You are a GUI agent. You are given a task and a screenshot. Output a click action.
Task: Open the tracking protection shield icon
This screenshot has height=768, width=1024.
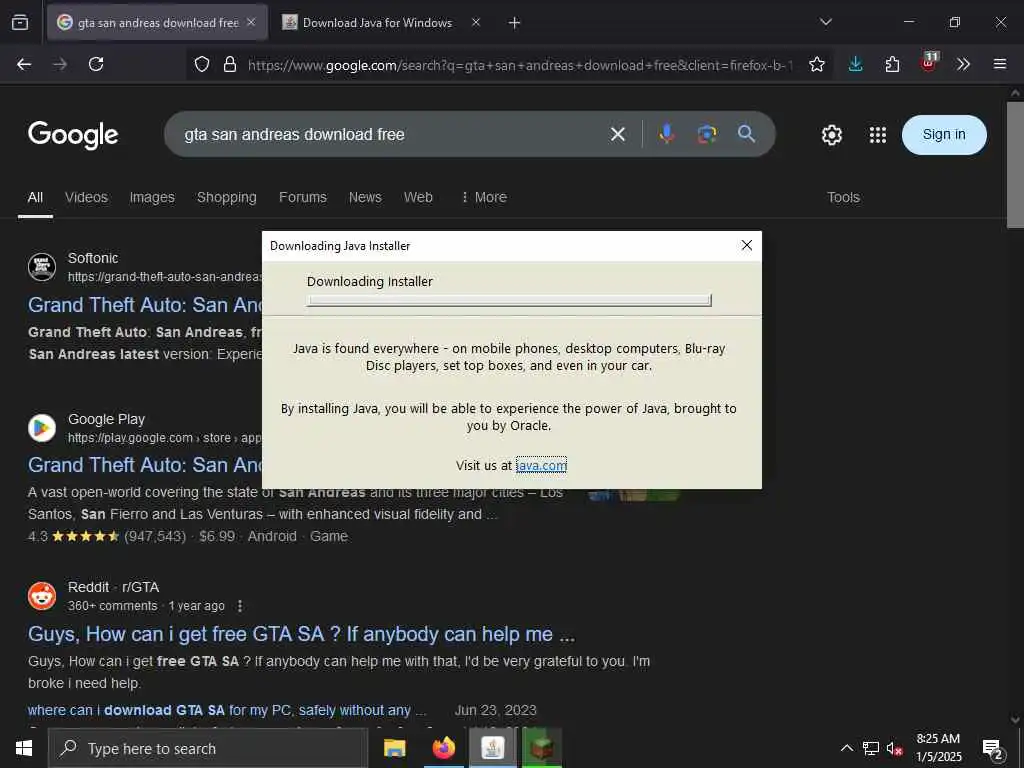[202, 64]
